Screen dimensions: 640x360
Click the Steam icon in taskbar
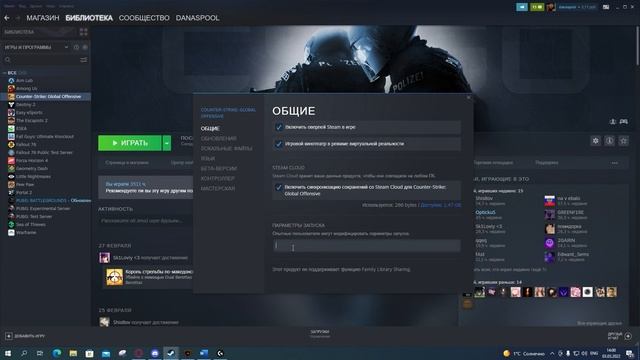point(171,353)
